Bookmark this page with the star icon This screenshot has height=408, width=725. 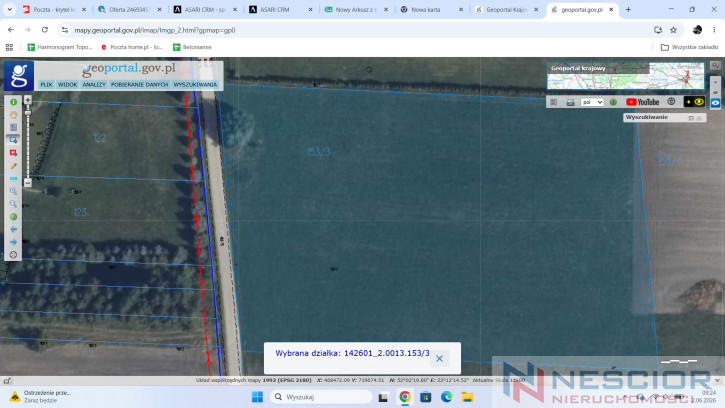(674, 30)
